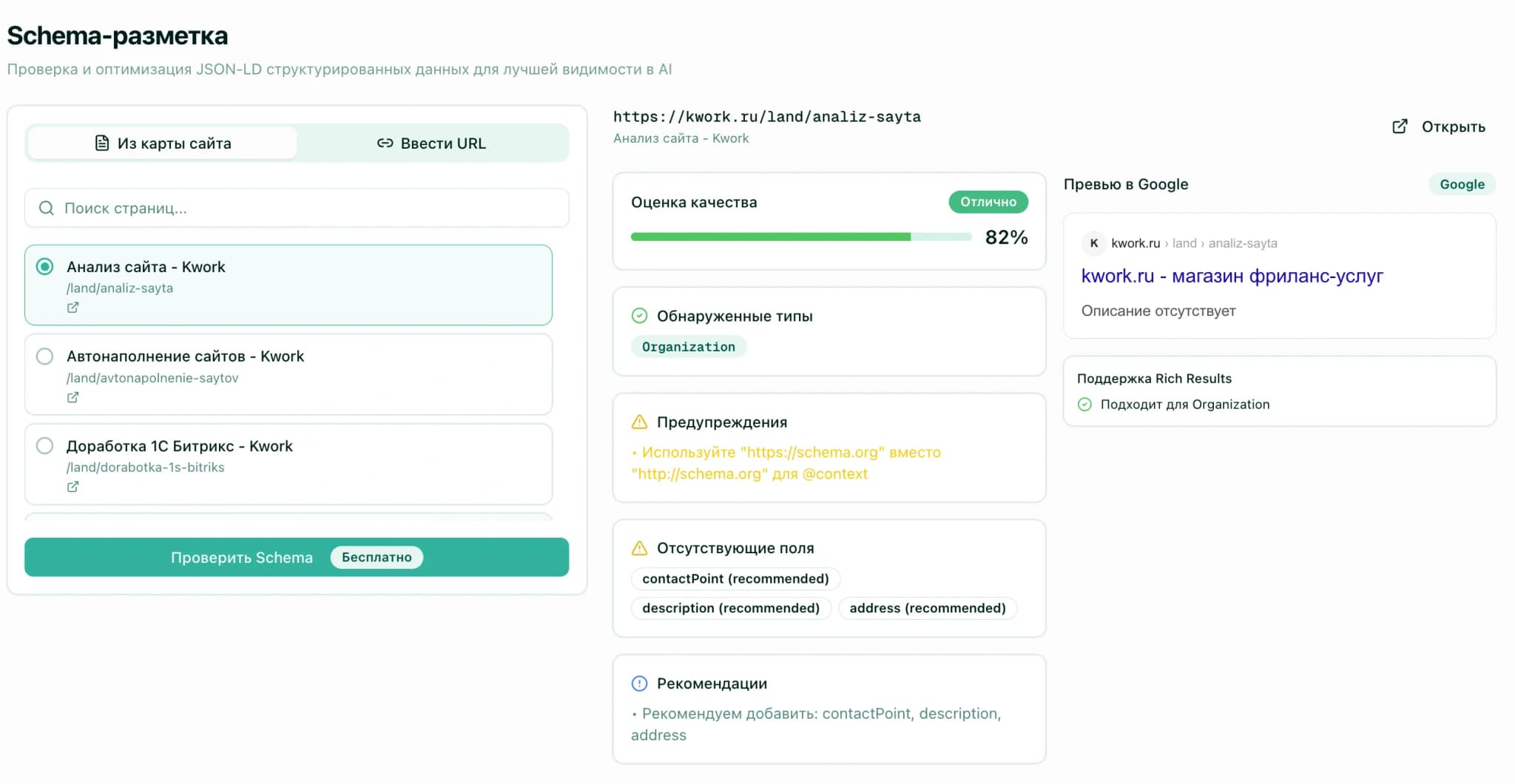Switch to the "Ввести URL" tab
The width and height of the screenshot is (1515, 784).
(431, 143)
